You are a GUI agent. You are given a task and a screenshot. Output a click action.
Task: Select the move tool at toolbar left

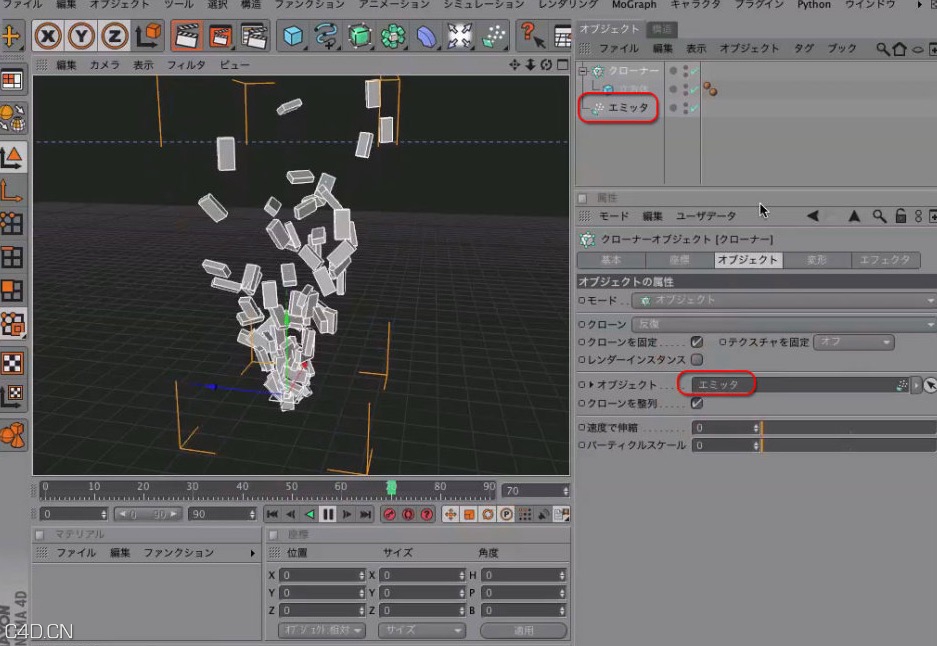[x=11, y=36]
